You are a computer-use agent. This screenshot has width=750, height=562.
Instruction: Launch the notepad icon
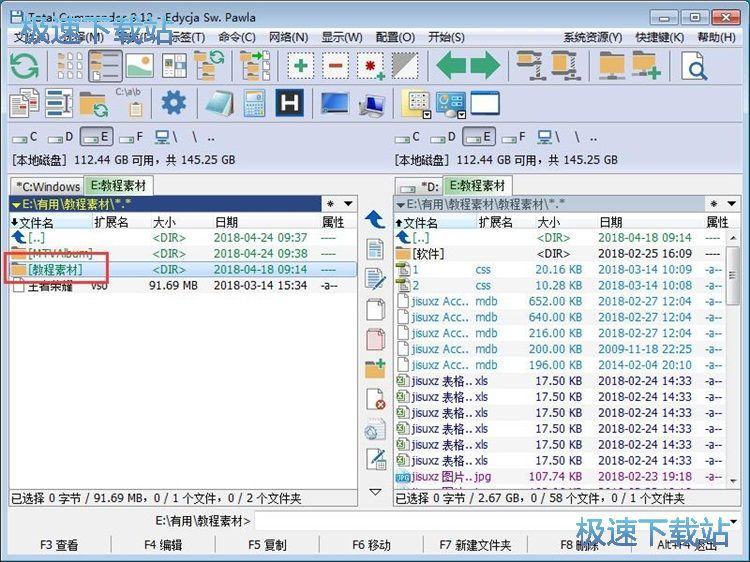pyautogui.click(x=220, y=103)
